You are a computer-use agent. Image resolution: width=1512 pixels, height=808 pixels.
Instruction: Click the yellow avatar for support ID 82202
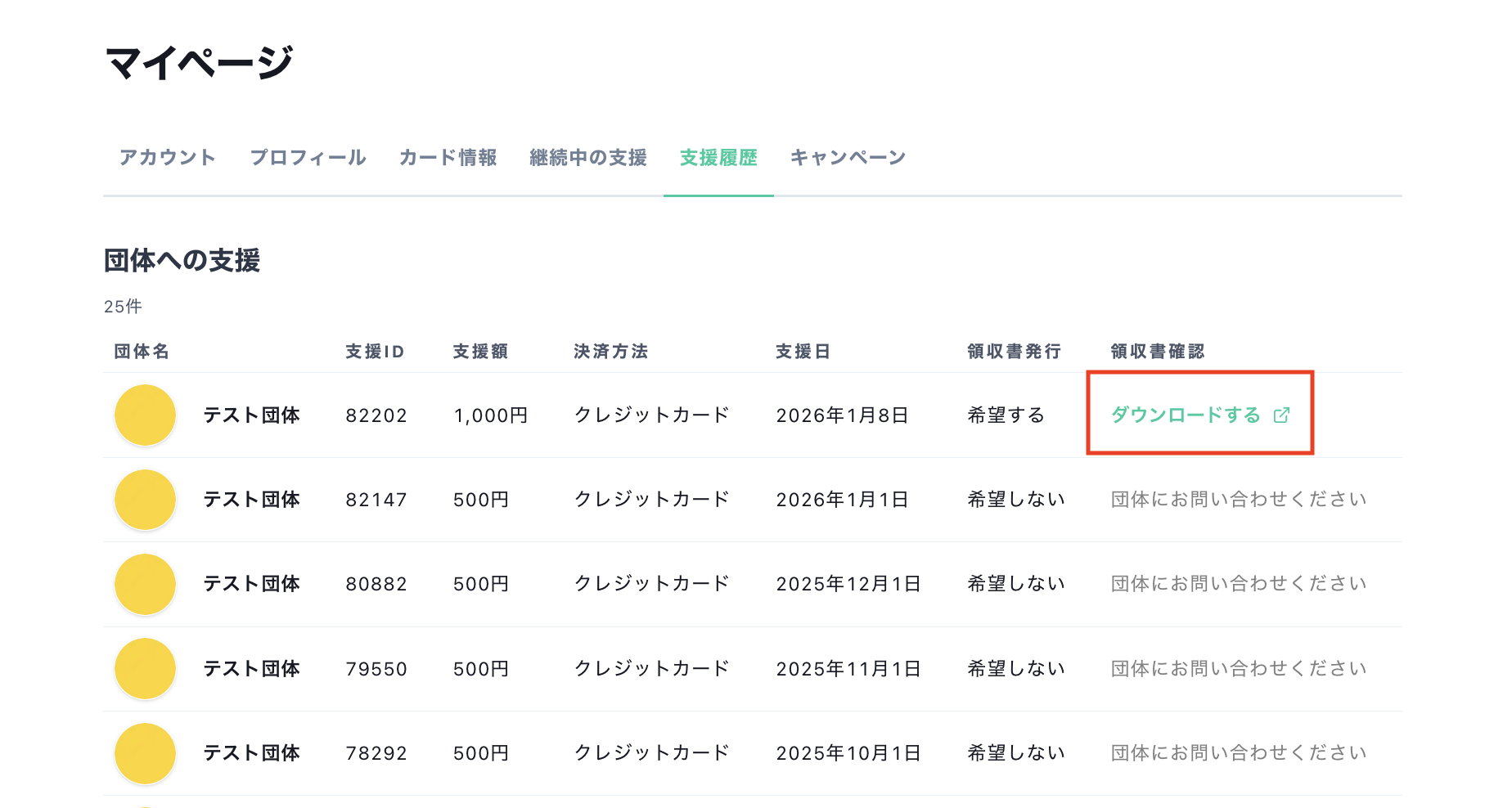(145, 415)
